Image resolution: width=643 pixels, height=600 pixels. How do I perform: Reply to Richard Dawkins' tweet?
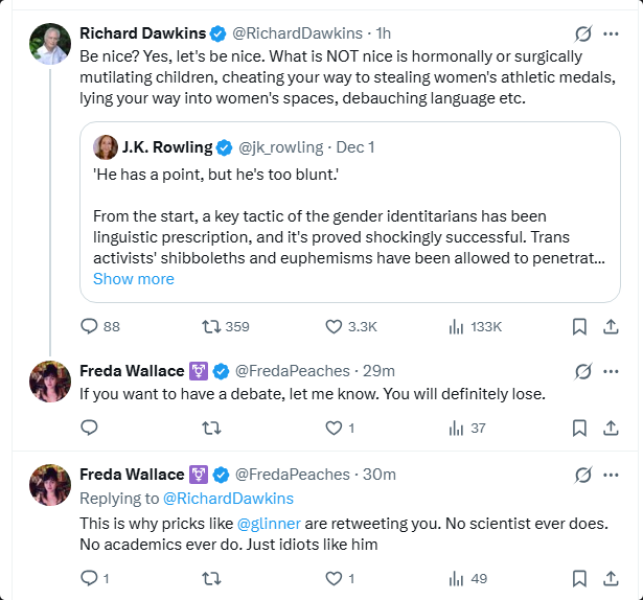pos(89,326)
